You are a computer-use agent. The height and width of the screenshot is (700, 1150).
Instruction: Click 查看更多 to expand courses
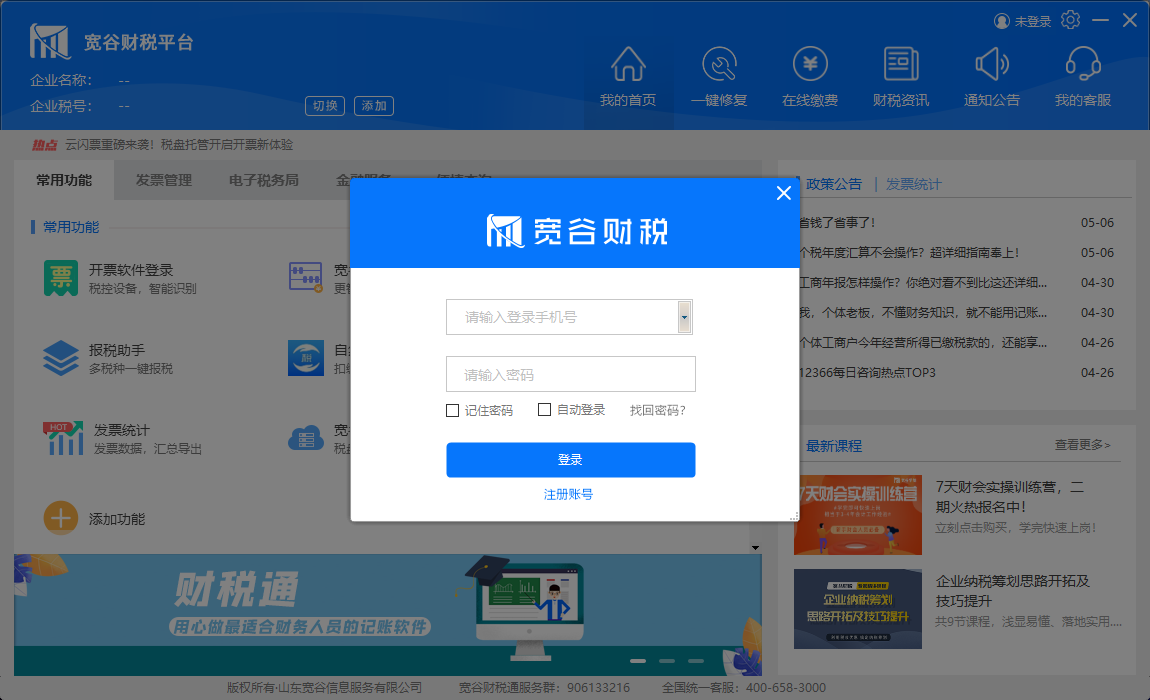(x=1082, y=445)
